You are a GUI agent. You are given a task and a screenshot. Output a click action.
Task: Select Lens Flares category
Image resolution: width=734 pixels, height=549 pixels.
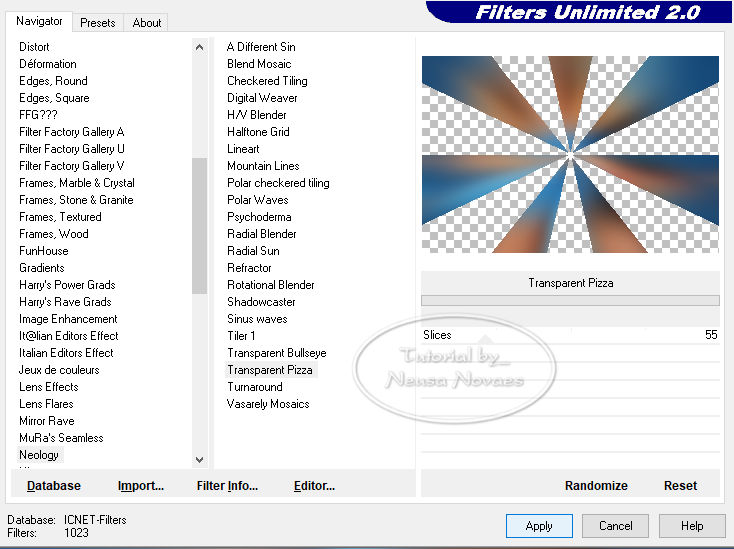(46, 404)
